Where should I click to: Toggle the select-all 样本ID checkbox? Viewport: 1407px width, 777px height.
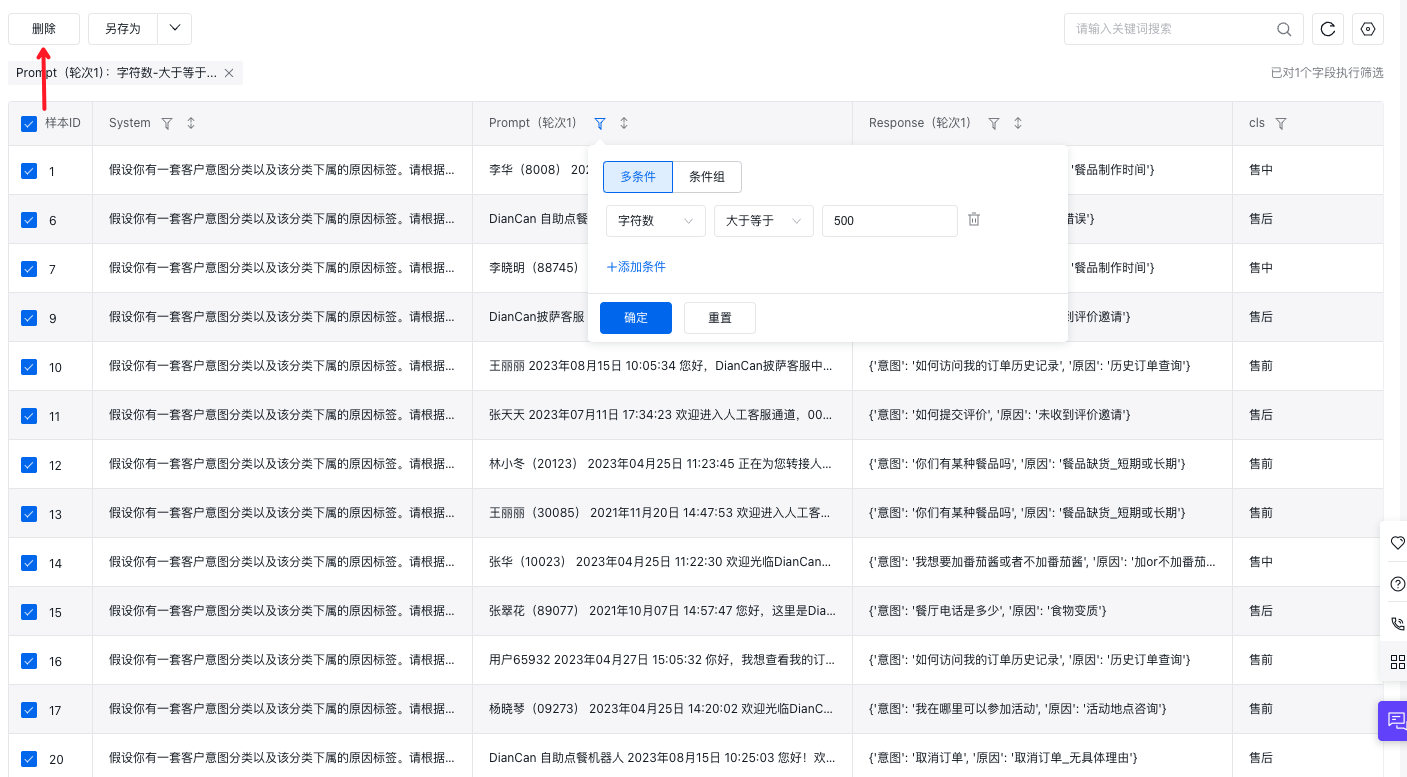click(x=29, y=123)
